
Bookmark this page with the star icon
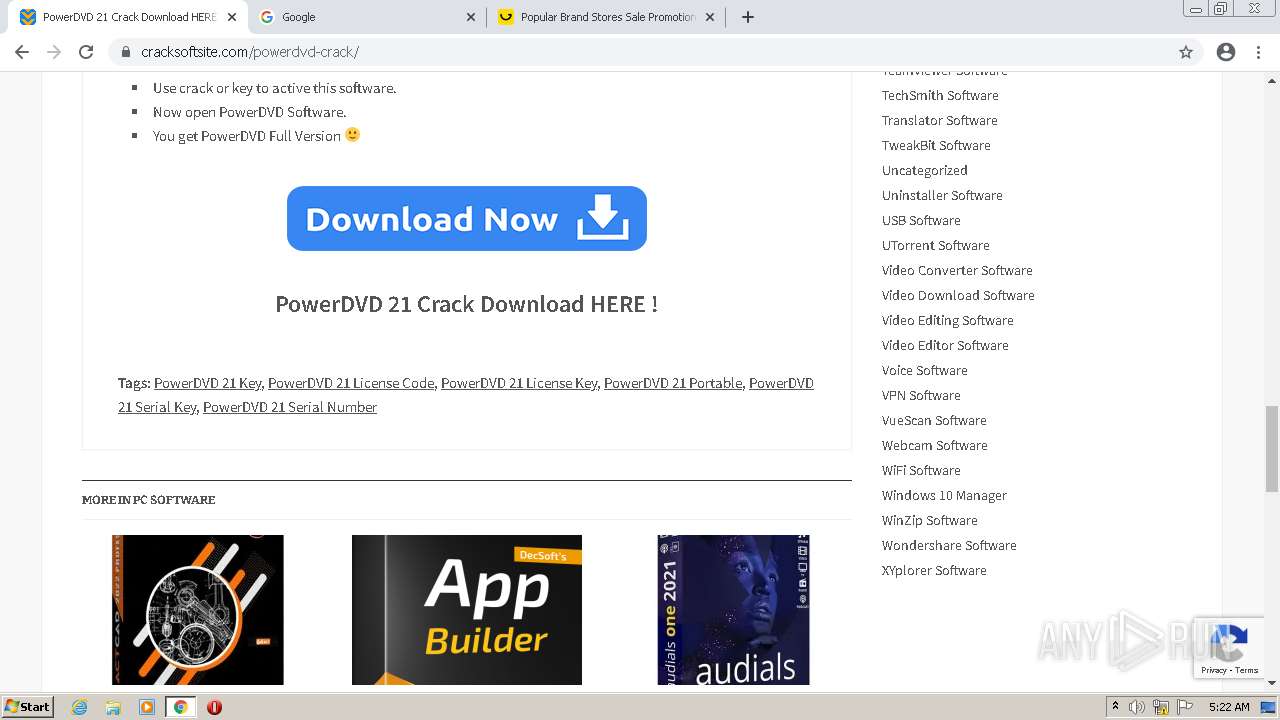pos(1186,52)
